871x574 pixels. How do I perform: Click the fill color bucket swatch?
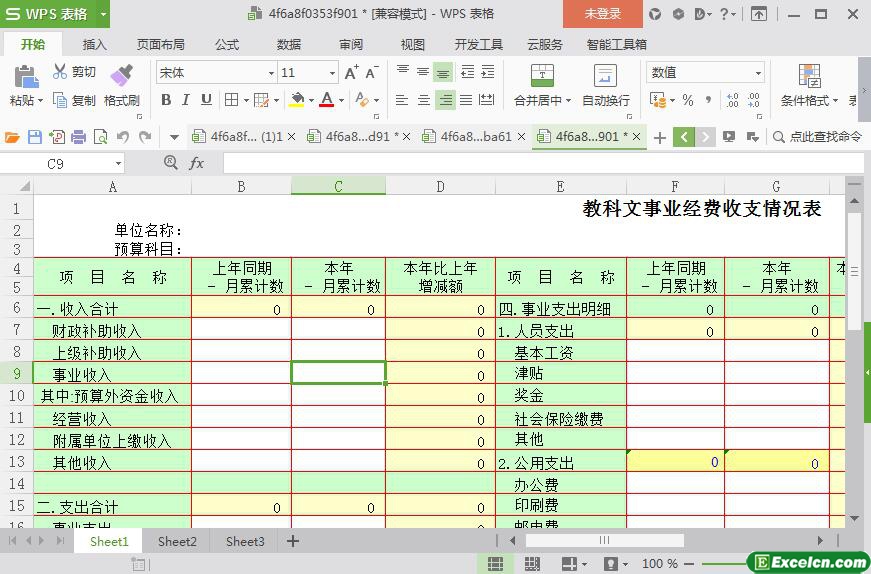(x=296, y=100)
